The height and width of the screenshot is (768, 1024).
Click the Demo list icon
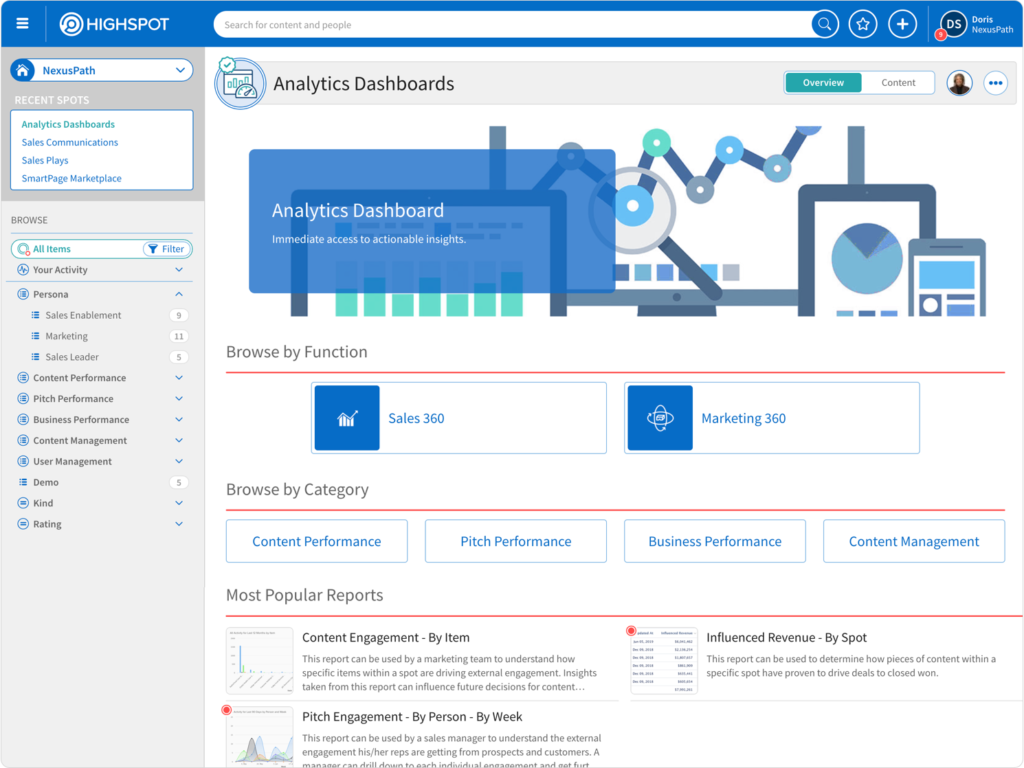pos(23,482)
